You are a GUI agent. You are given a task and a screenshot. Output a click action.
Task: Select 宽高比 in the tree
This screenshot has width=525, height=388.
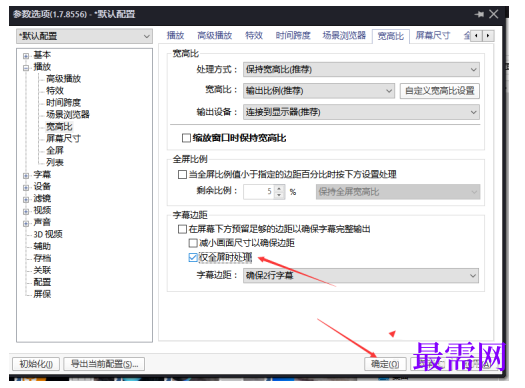tap(59, 127)
